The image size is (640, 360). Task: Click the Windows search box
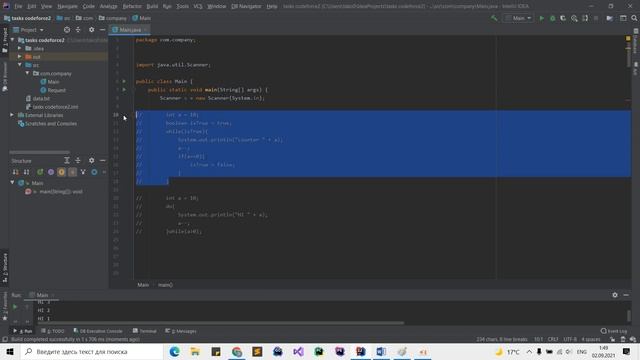pyautogui.click(x=92, y=351)
